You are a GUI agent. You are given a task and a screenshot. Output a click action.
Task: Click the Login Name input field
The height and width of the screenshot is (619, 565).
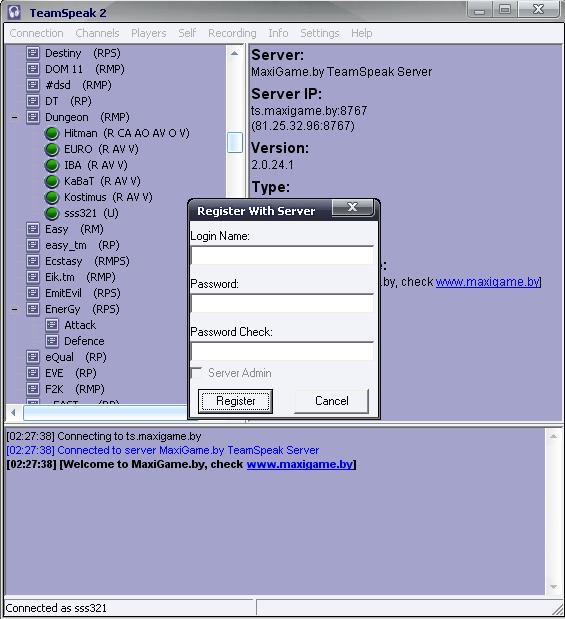pyautogui.click(x=282, y=255)
